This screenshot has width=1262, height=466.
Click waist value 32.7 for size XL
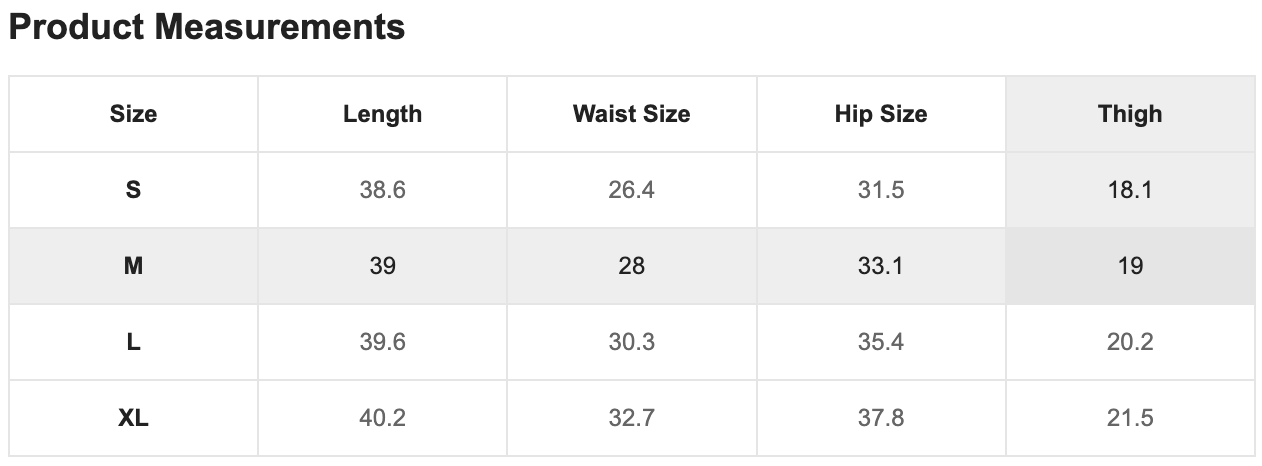click(x=631, y=418)
